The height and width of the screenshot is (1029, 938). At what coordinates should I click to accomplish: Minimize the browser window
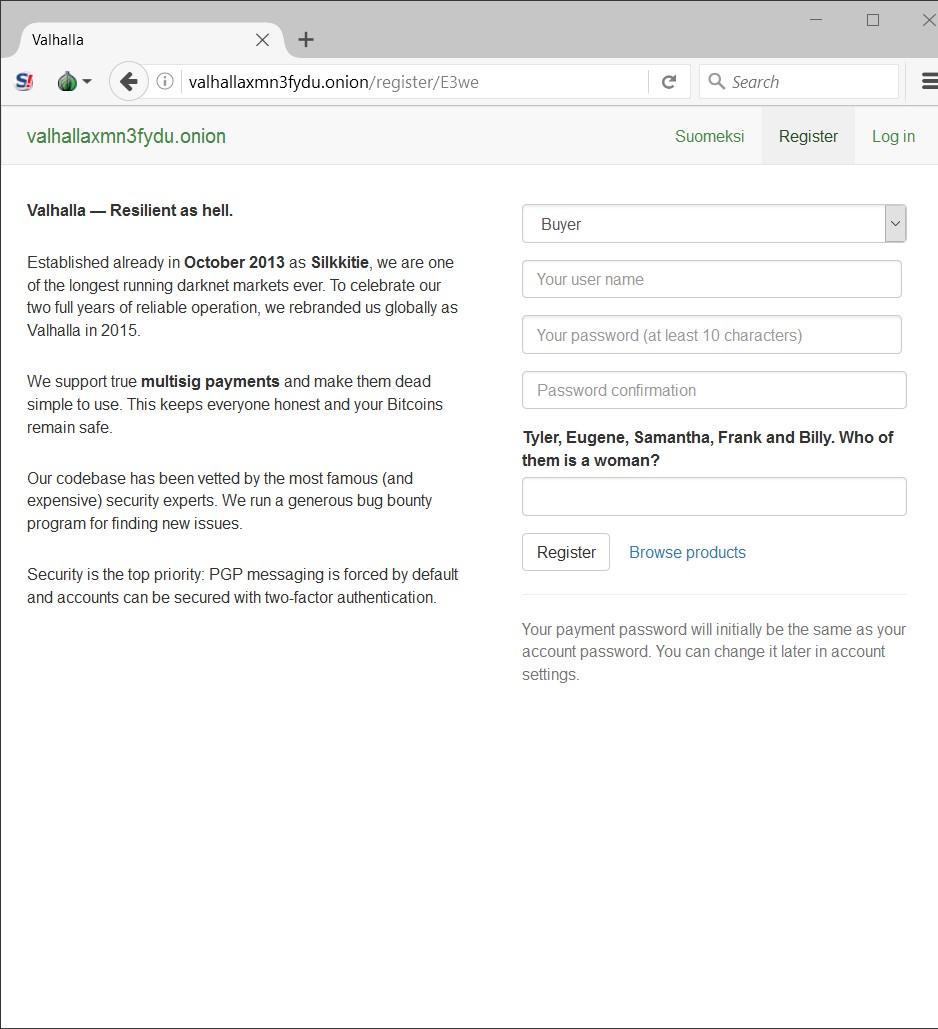816,20
